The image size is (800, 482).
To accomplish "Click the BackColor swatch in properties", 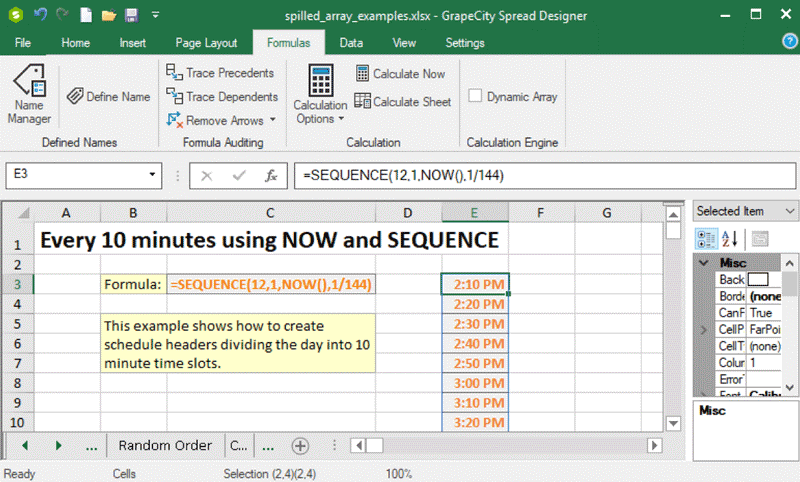I will (758, 280).
